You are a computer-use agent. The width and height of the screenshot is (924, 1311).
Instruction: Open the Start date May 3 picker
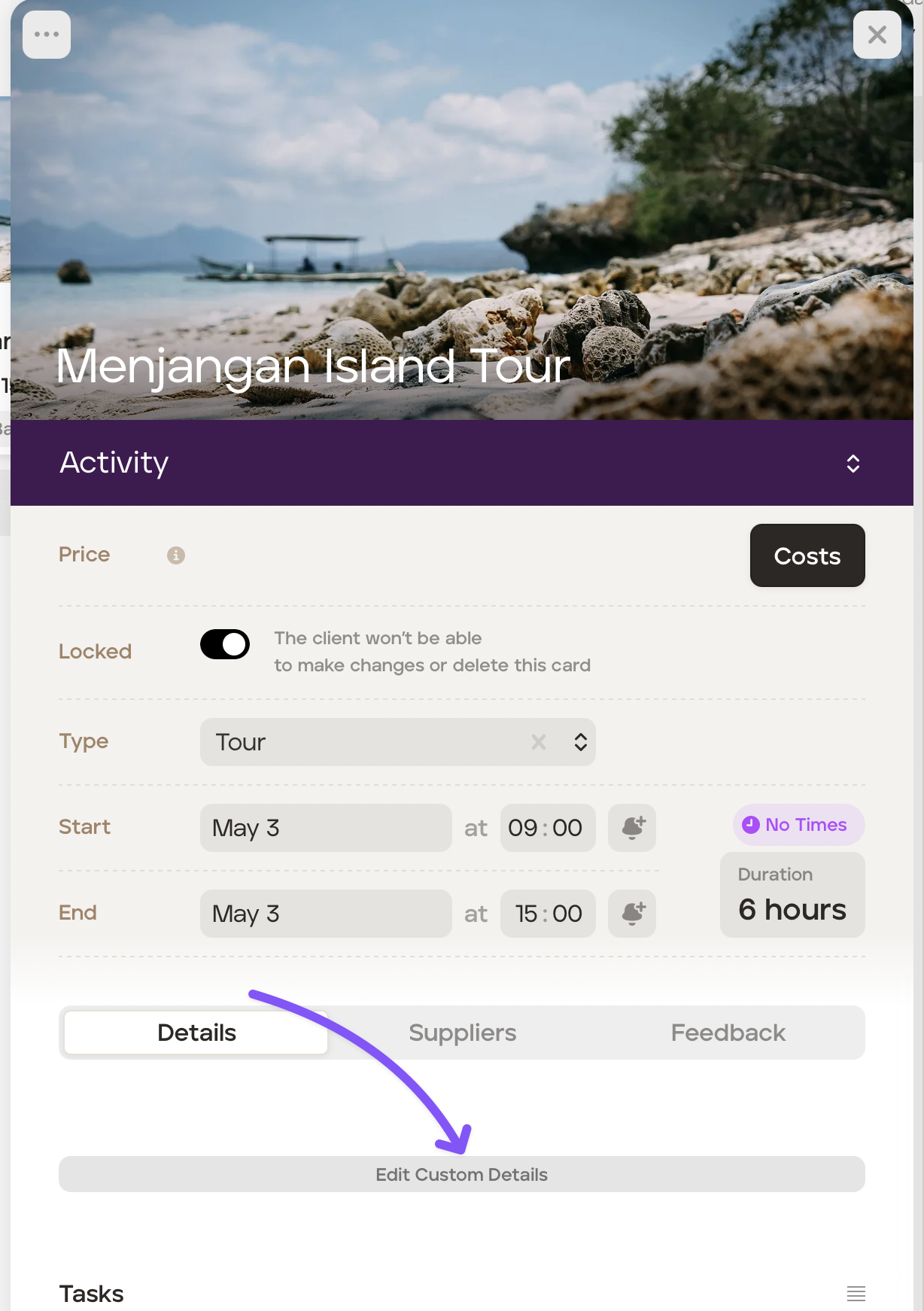click(x=326, y=828)
